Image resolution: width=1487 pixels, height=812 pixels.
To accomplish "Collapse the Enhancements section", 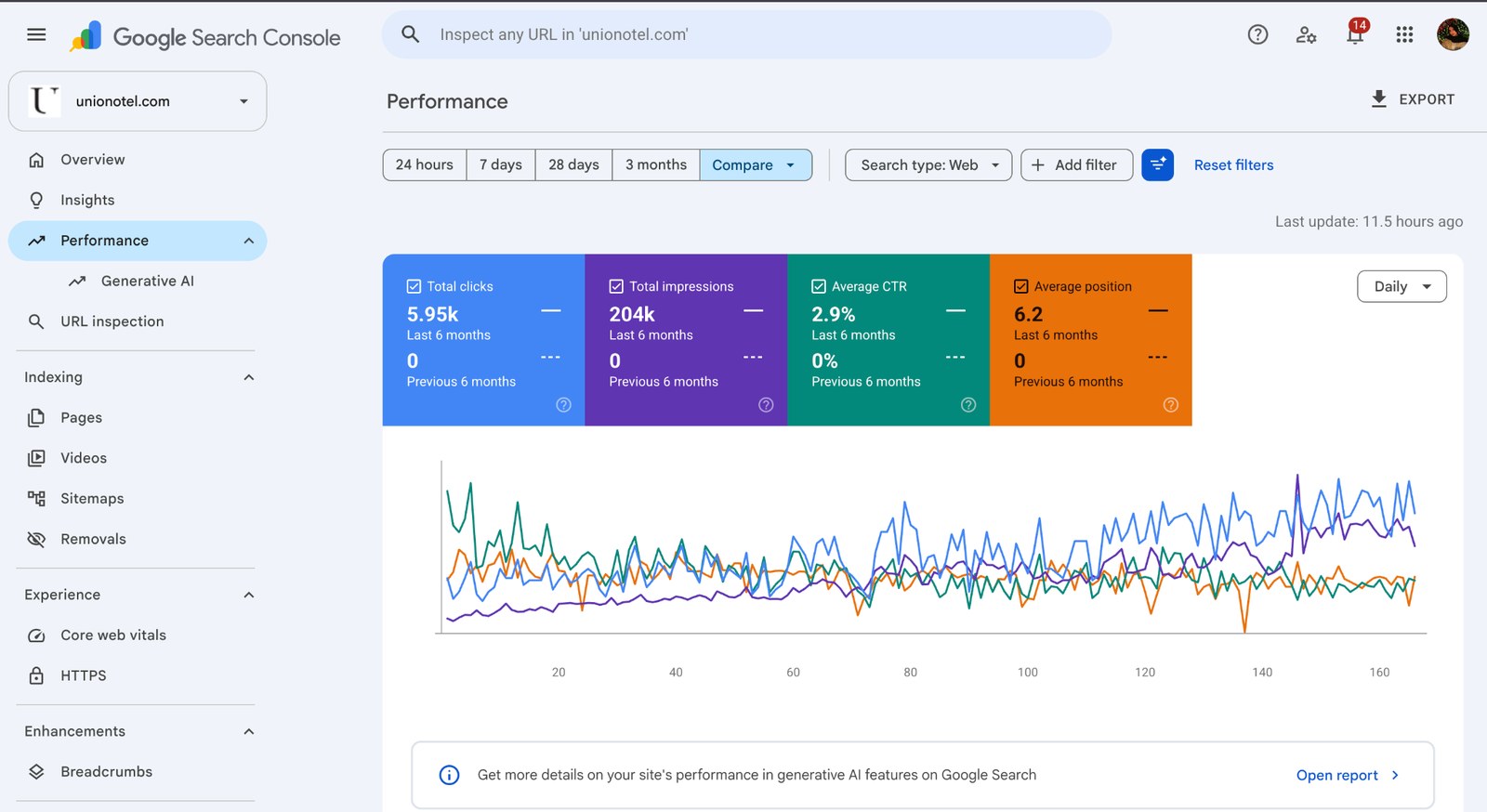I will 248,731.
